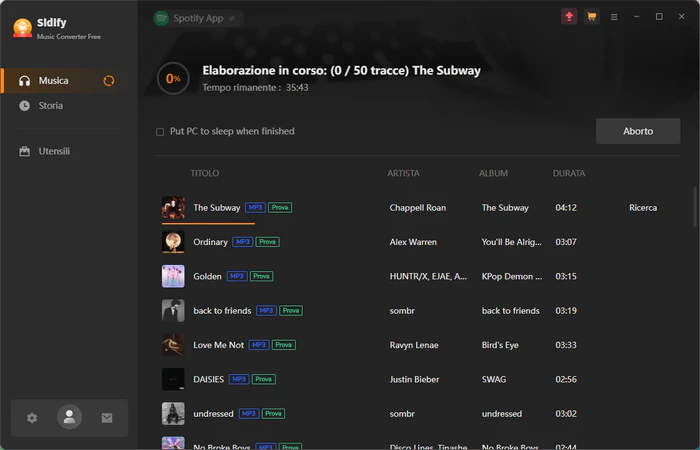Click the DAISIES album thumbnail

click(173, 379)
